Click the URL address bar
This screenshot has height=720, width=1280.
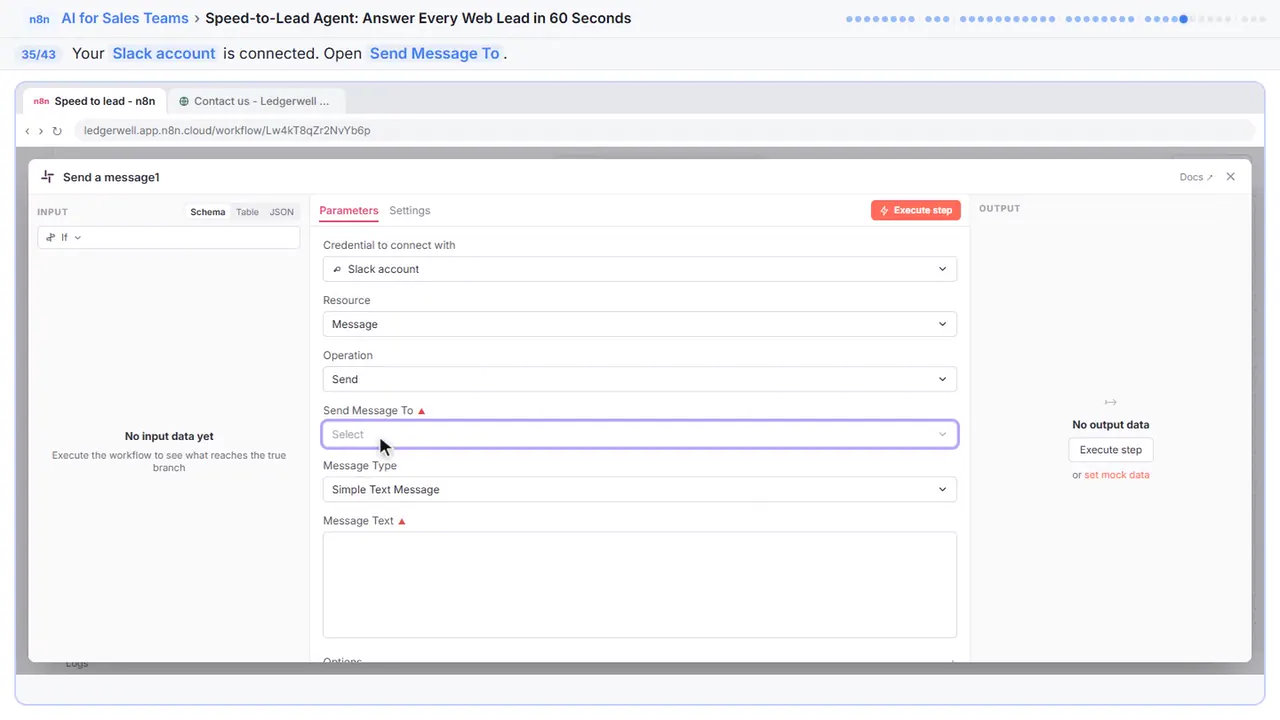(664, 130)
